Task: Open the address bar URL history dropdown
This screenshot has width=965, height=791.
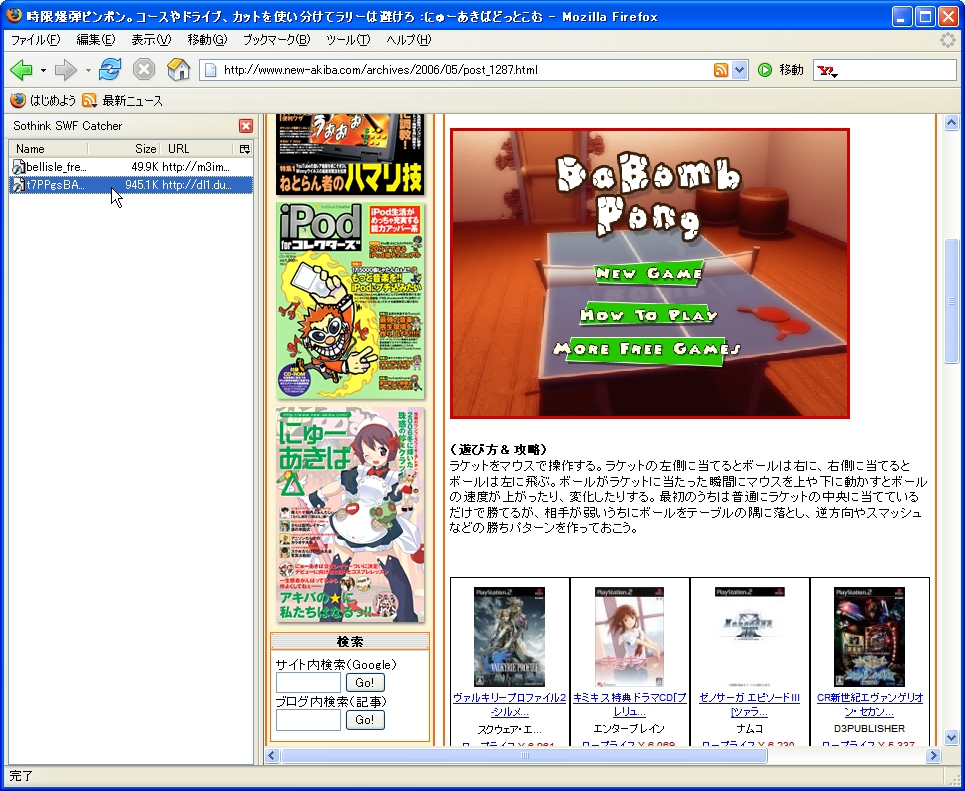Action: pos(740,70)
